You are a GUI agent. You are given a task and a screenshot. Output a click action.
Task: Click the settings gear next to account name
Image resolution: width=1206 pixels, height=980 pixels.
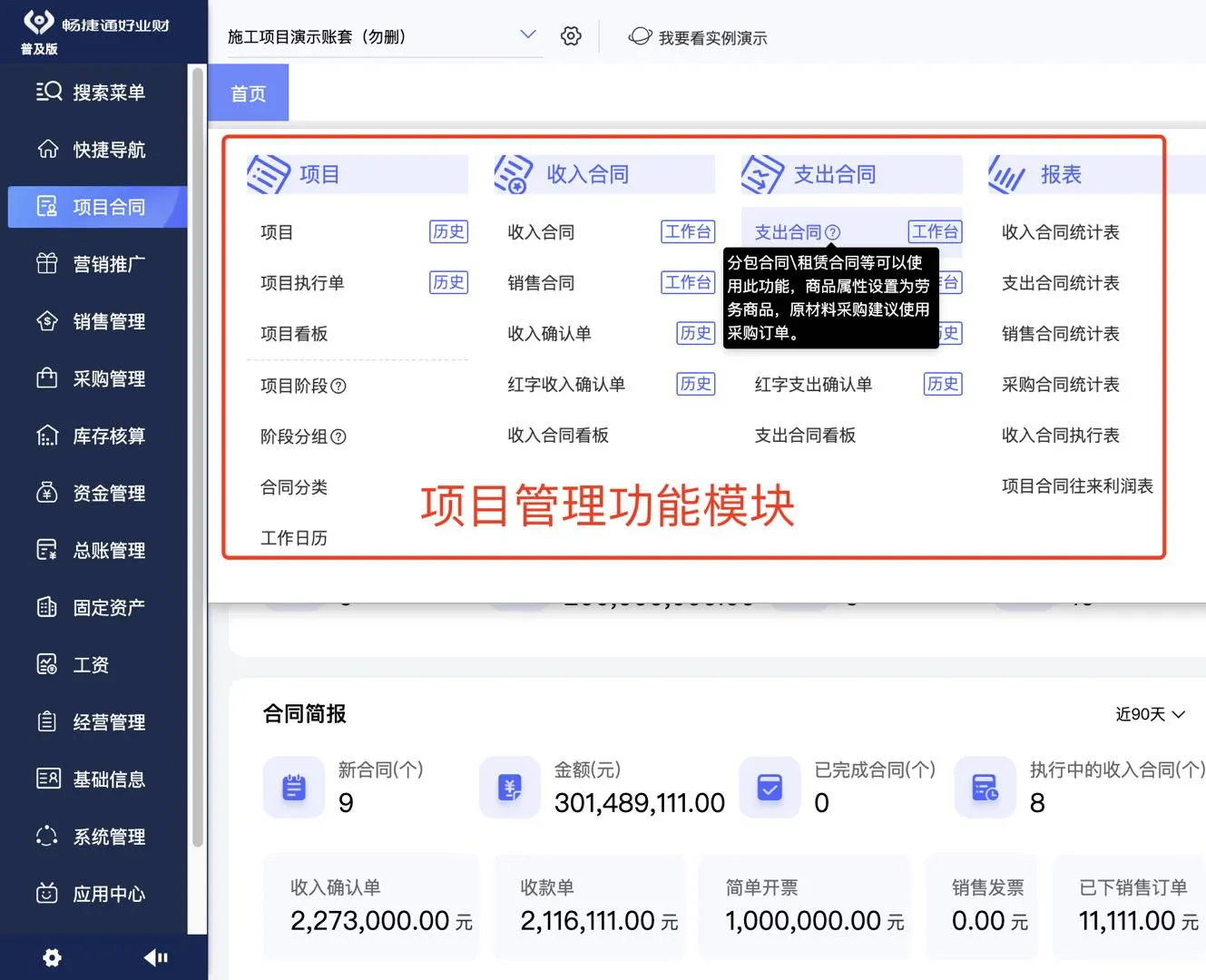coord(570,35)
